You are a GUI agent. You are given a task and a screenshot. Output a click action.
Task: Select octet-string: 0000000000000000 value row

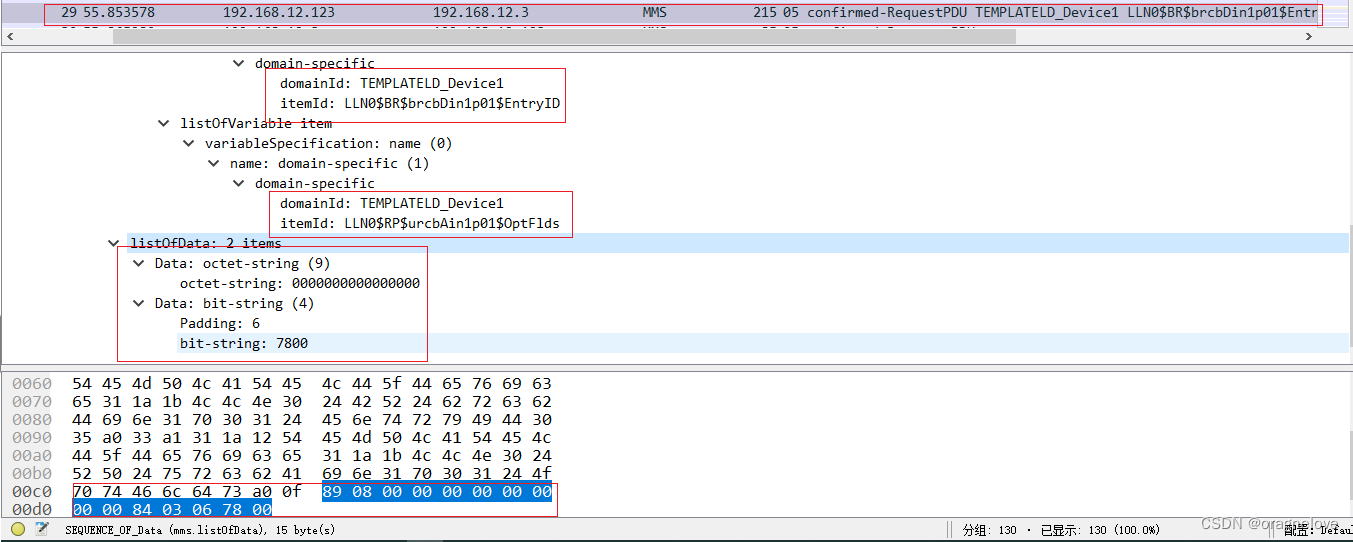(x=300, y=283)
